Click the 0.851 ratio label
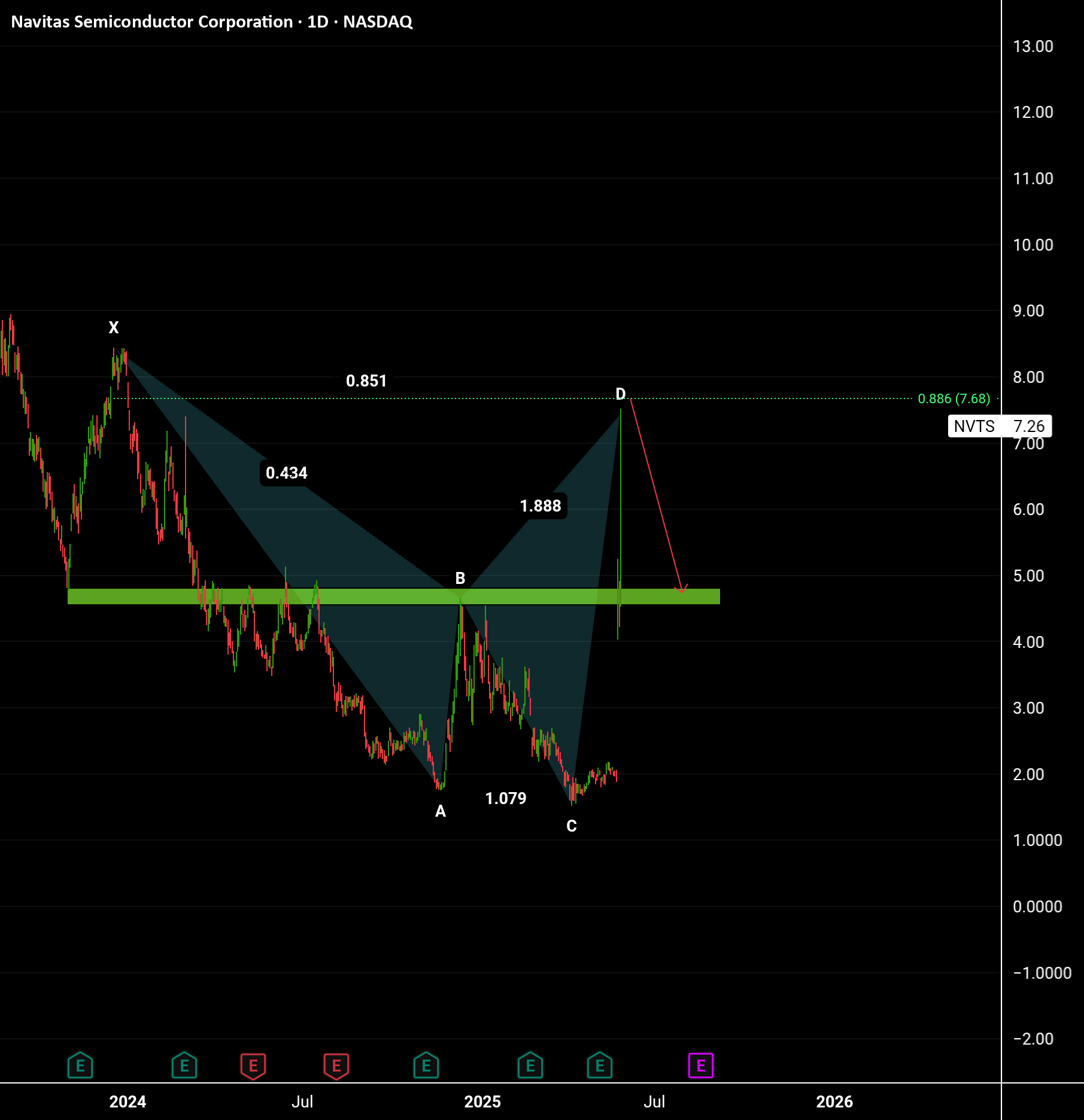The width and height of the screenshot is (1084, 1120). point(366,381)
